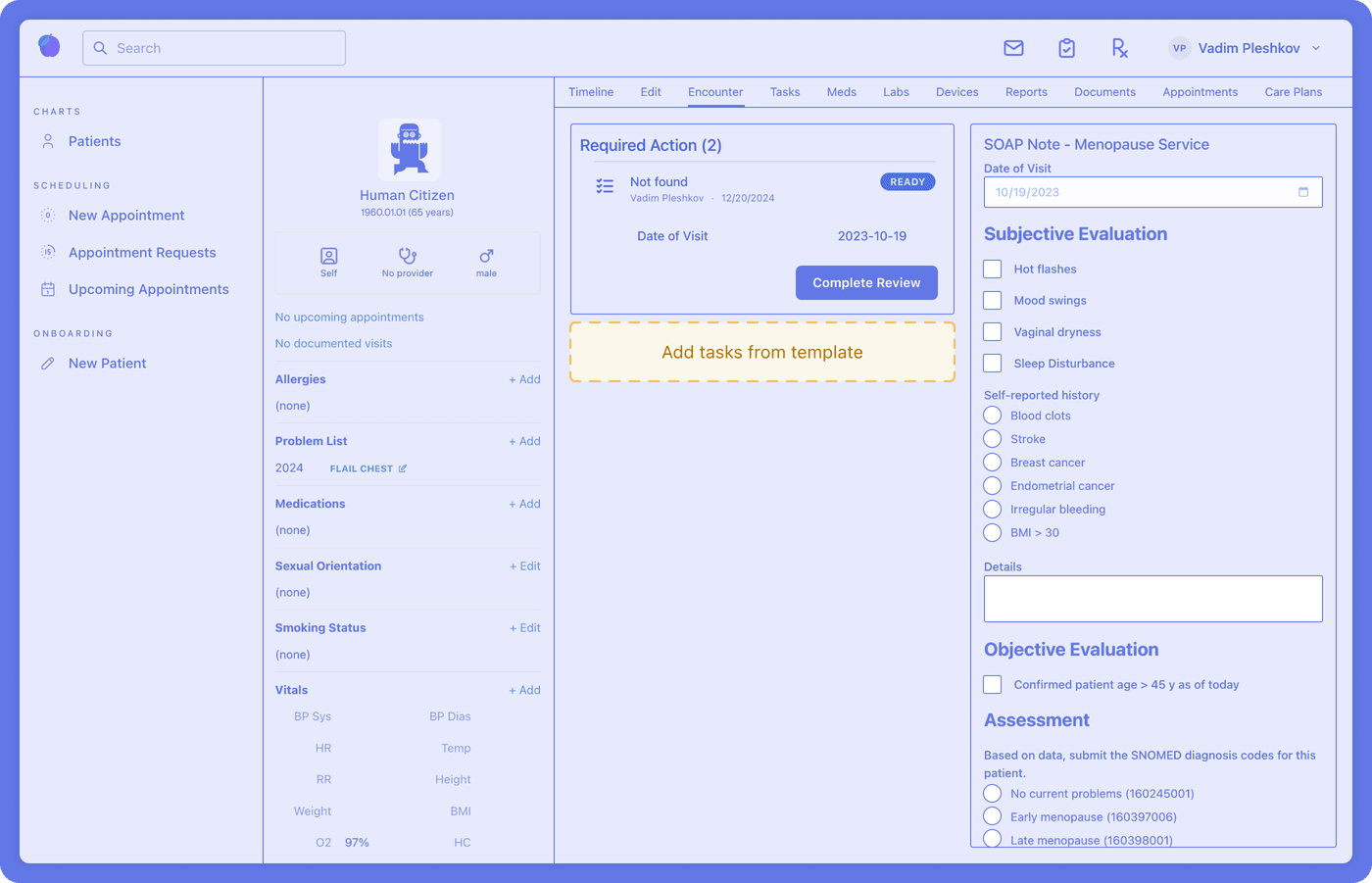Click the Details text box
The image size is (1372, 883).
[x=1152, y=599]
